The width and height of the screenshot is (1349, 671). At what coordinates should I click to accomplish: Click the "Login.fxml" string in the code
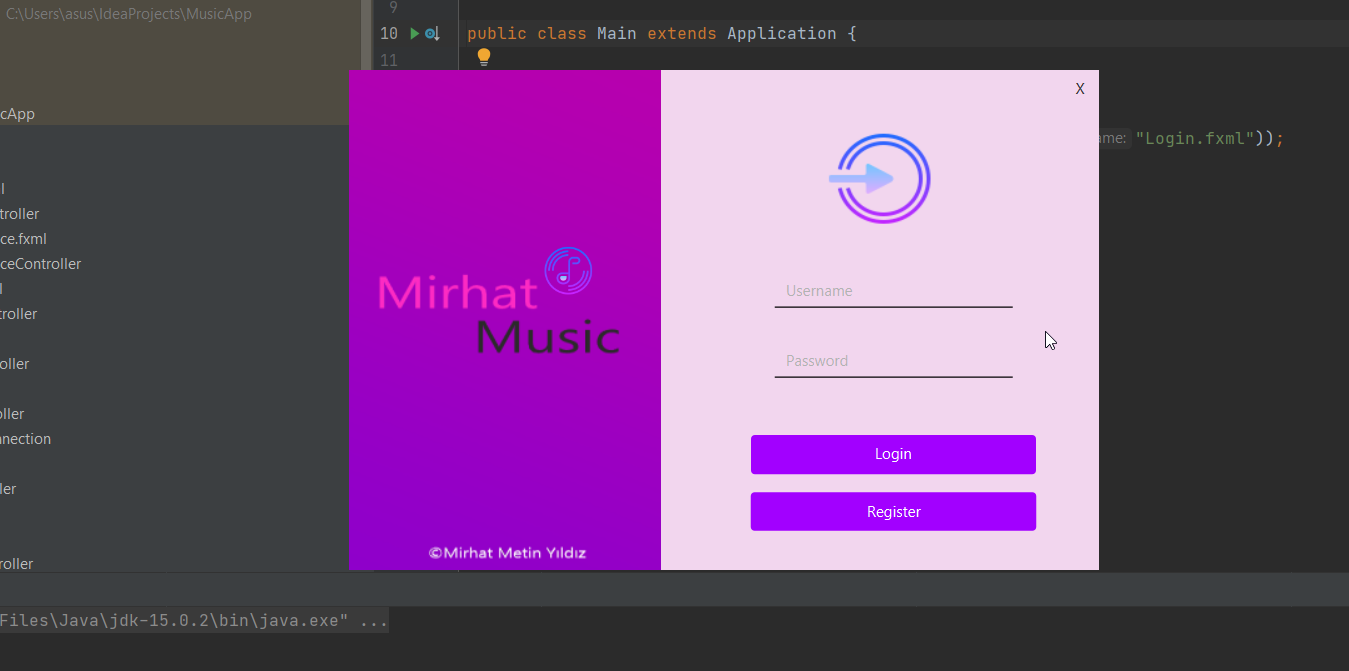coord(1196,138)
